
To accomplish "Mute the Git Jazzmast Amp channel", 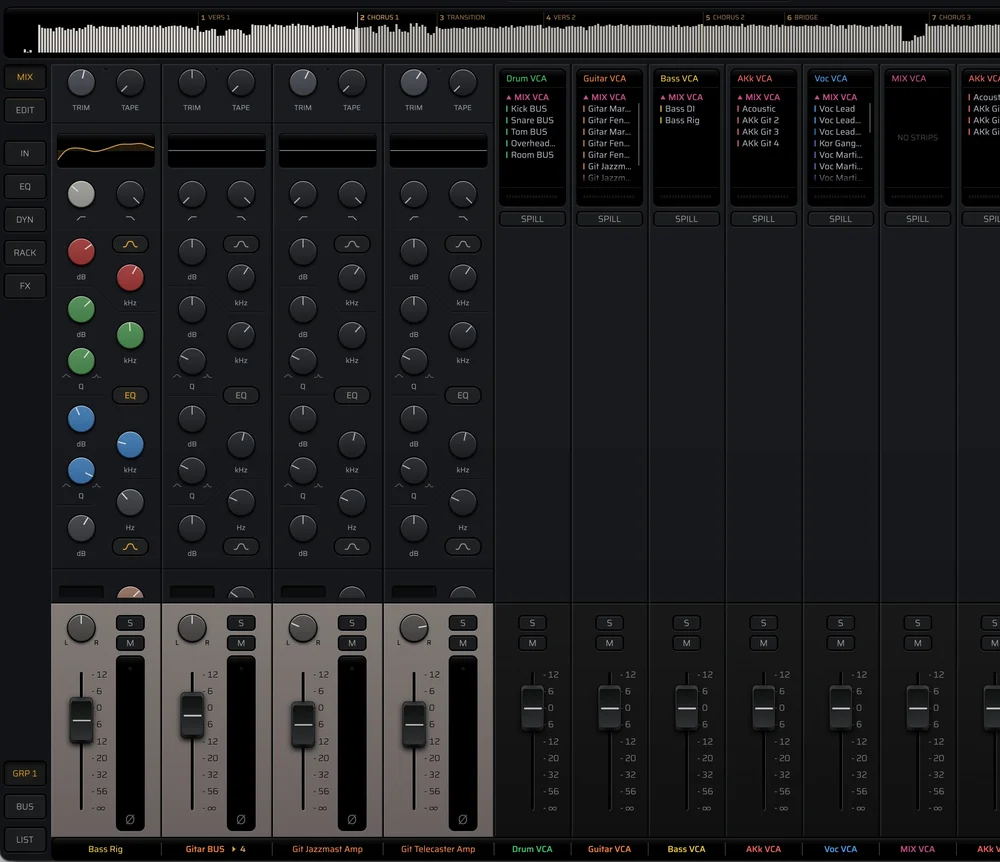I will 352,643.
